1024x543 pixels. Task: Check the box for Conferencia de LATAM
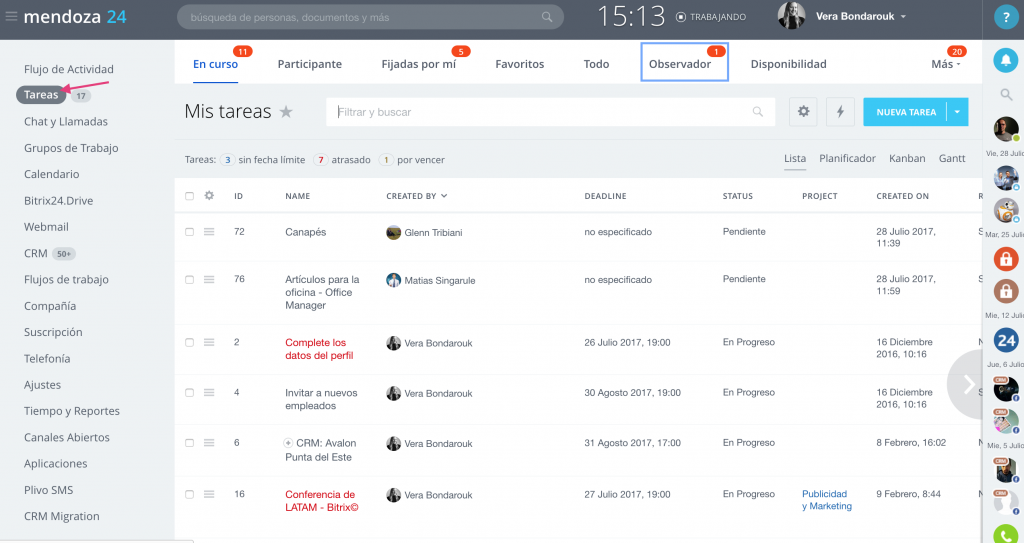coord(189,495)
